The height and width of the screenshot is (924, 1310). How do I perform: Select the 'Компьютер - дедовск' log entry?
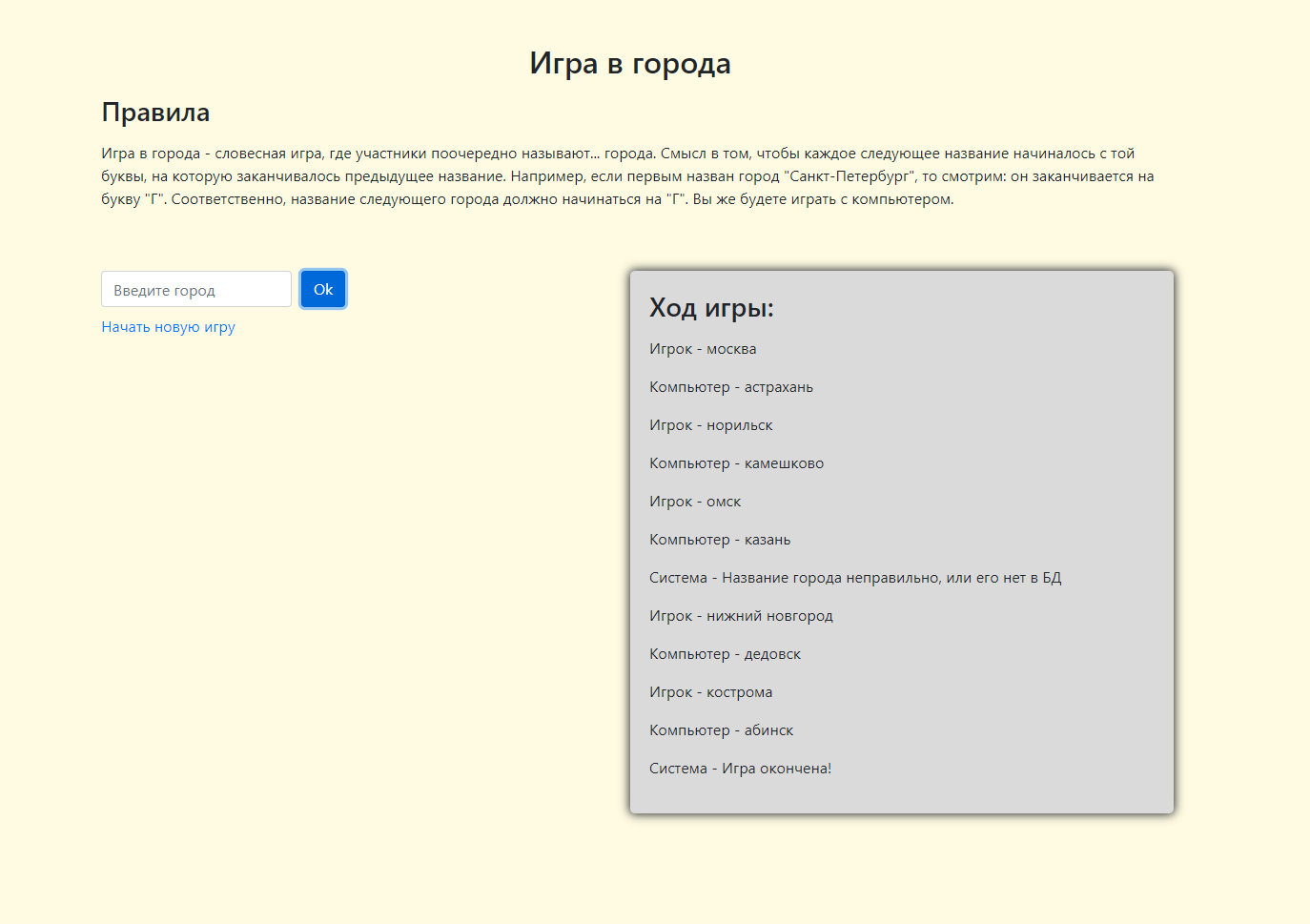pyautogui.click(x=725, y=654)
